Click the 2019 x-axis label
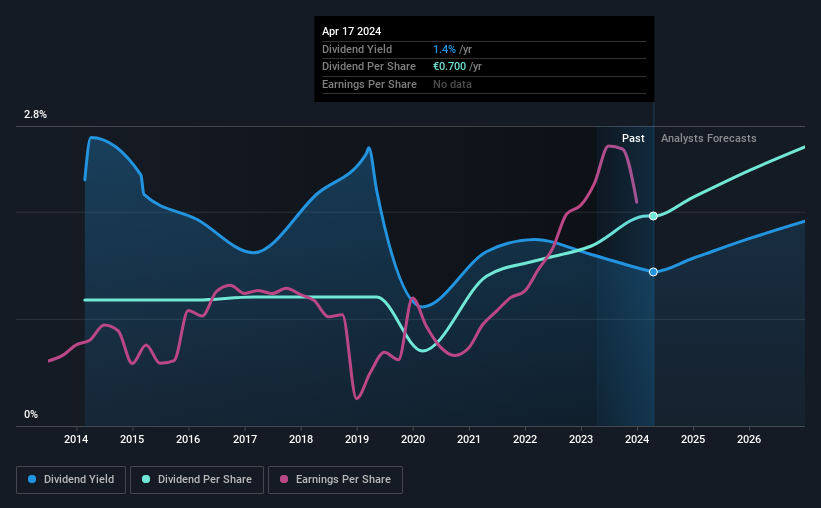 (357, 439)
